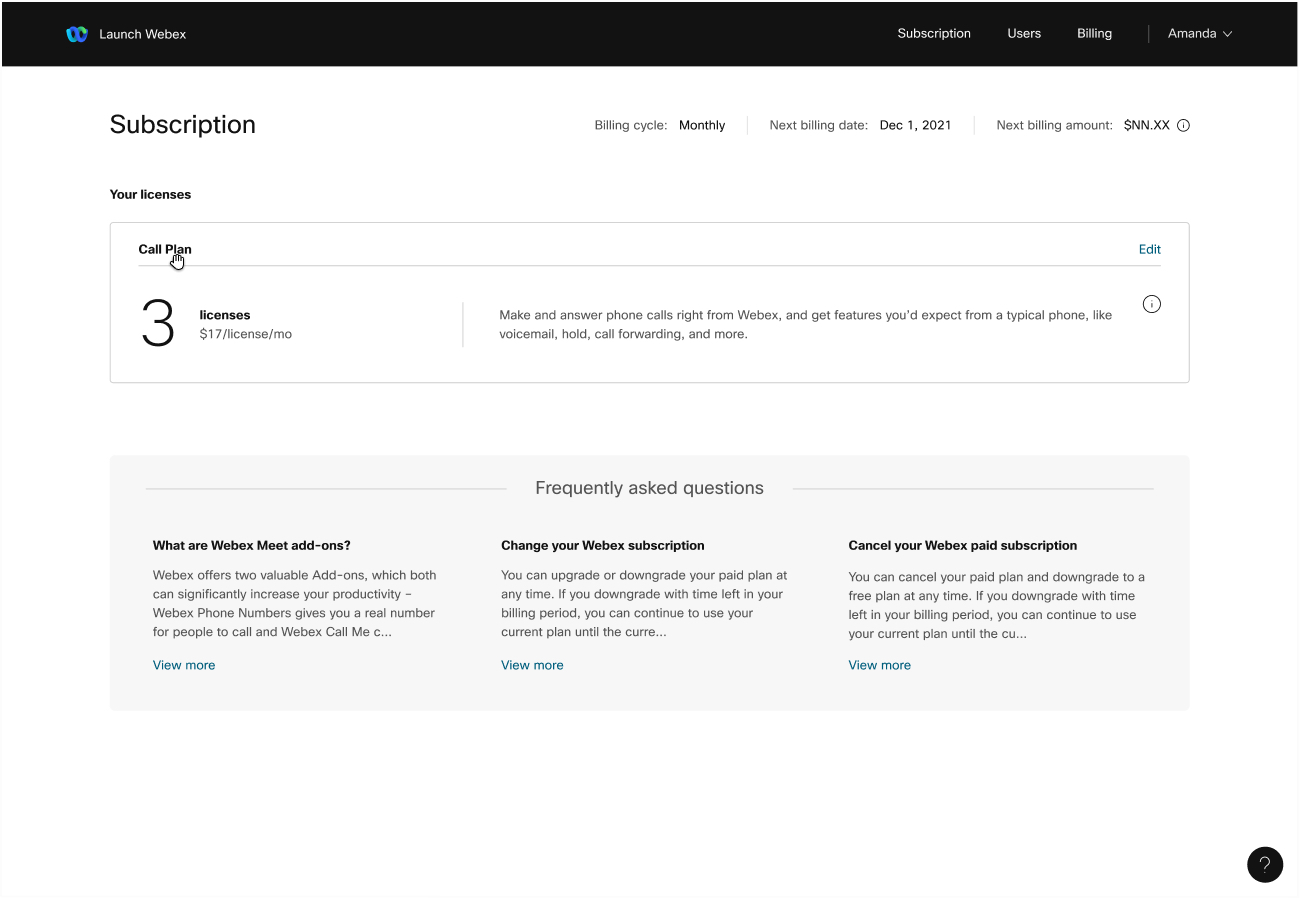Click the Call Plan description starting 'Make and answer'
This screenshot has height=898, width=1300.
(x=806, y=325)
